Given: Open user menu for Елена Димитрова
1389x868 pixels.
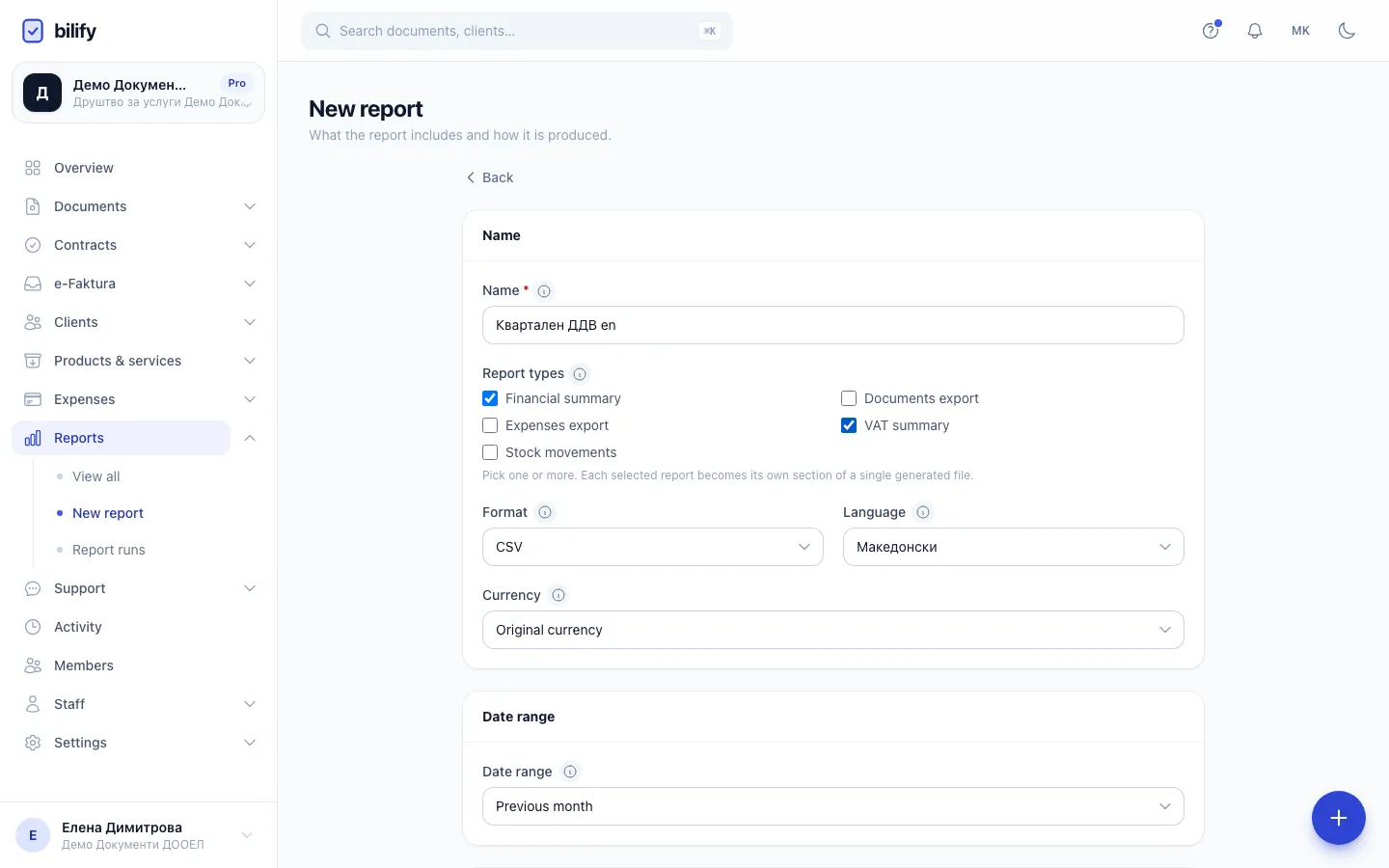Looking at the screenshot, I should (x=138, y=835).
